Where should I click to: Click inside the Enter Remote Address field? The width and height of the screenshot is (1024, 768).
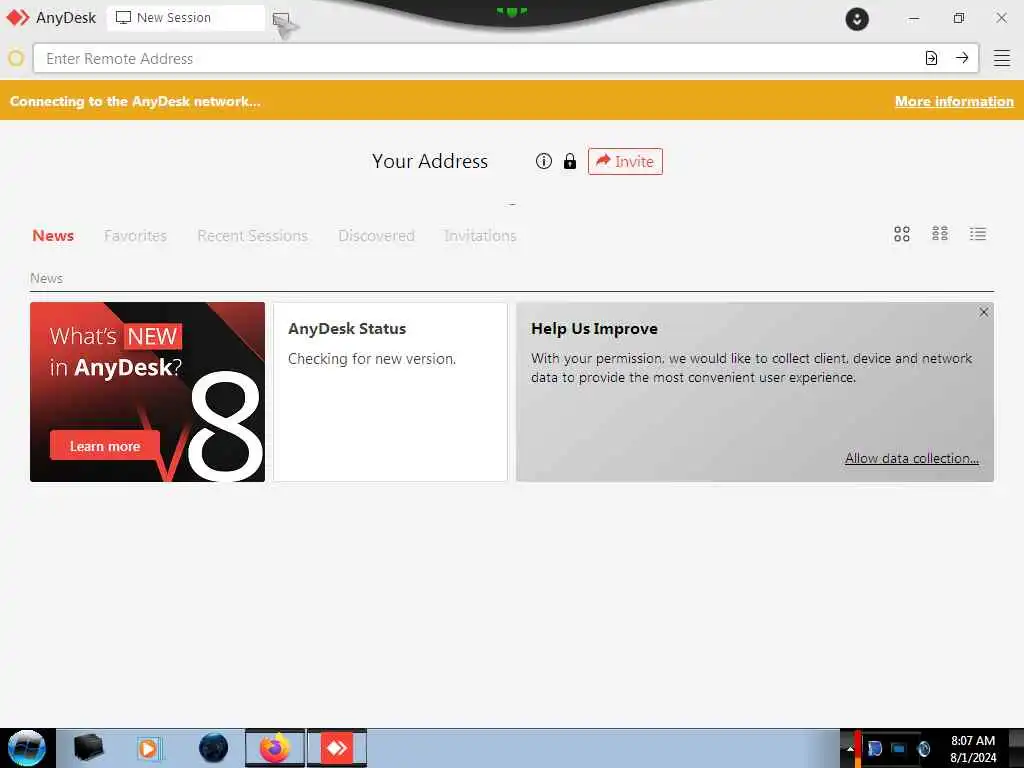pos(477,59)
